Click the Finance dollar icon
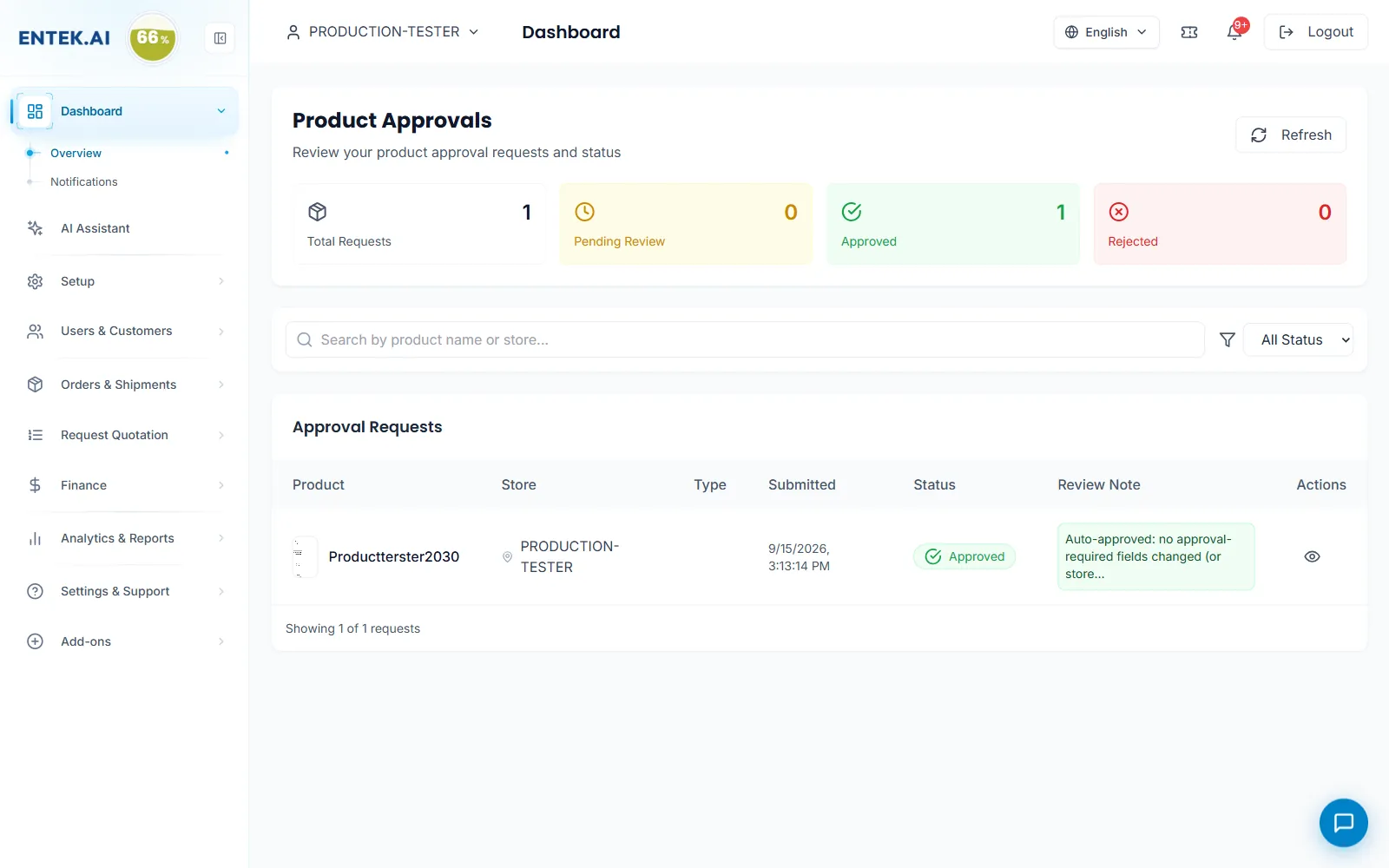Viewport: 1389px width, 868px height. 35,485
